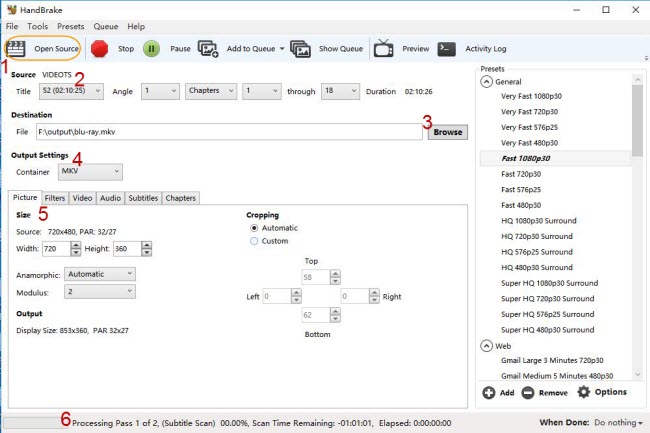Click the destination File path field
Image resolution: width=650 pixels, height=433 pixels.
point(229,132)
